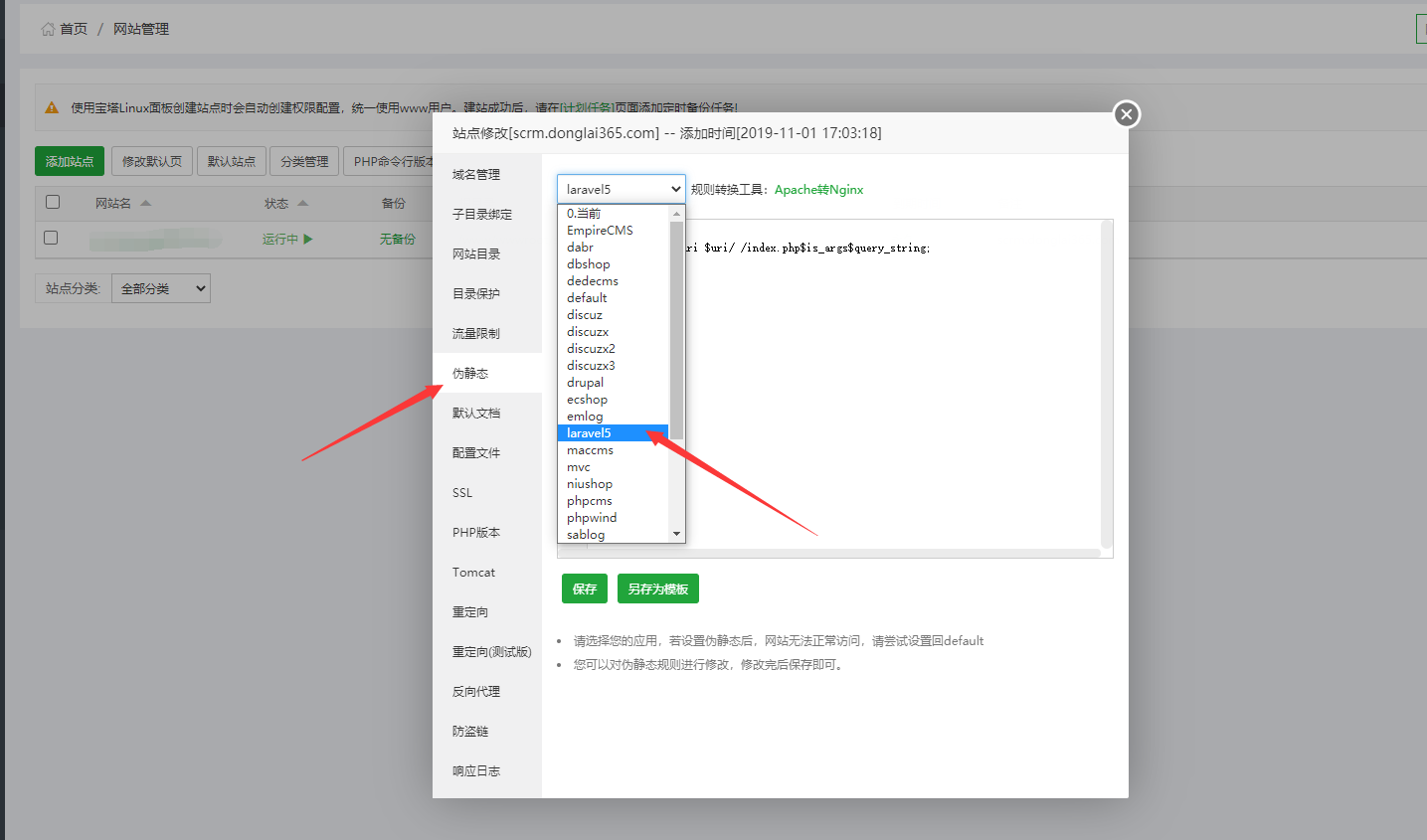Screen dimensions: 1427x840
Task: Select phpwind rewrite template
Action: [614, 518]
